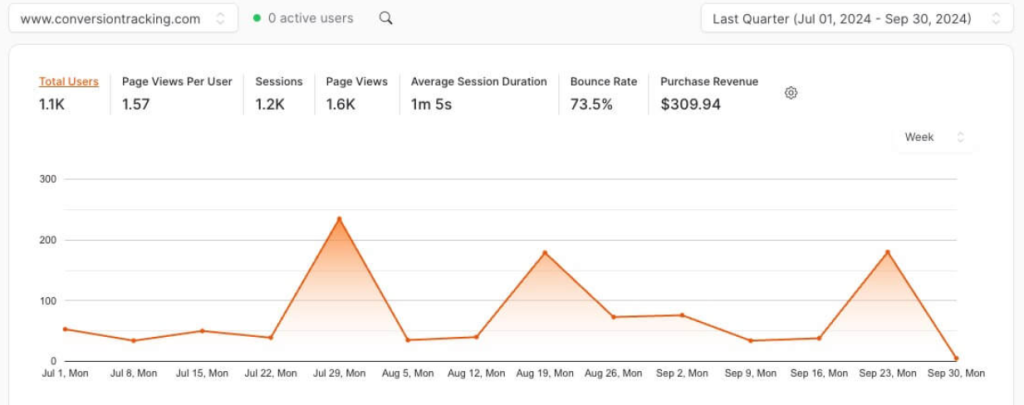Open the metrics settings gear icon
Viewport: 1024px width, 405px height.
point(791,93)
